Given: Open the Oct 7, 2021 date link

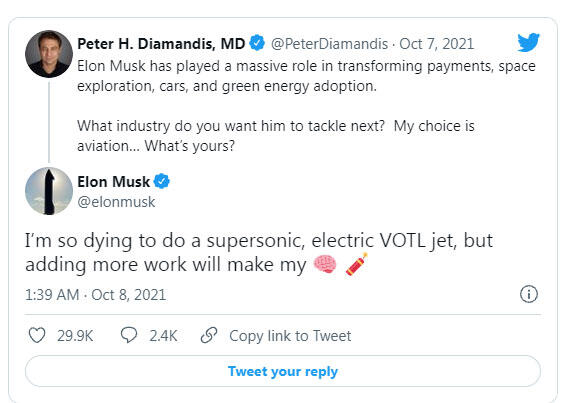Looking at the screenshot, I should click(436, 44).
